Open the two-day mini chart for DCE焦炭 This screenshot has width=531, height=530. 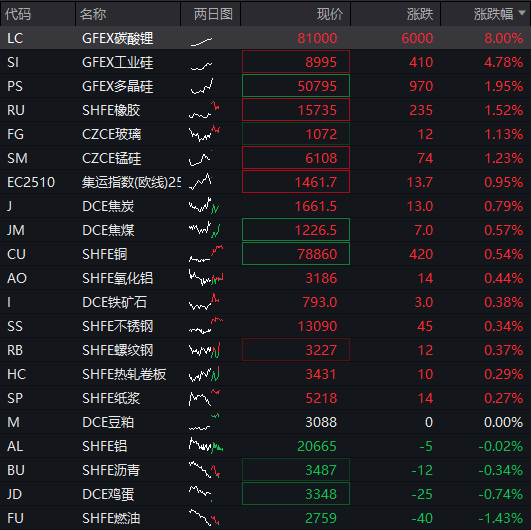pyautogui.click(x=204, y=206)
